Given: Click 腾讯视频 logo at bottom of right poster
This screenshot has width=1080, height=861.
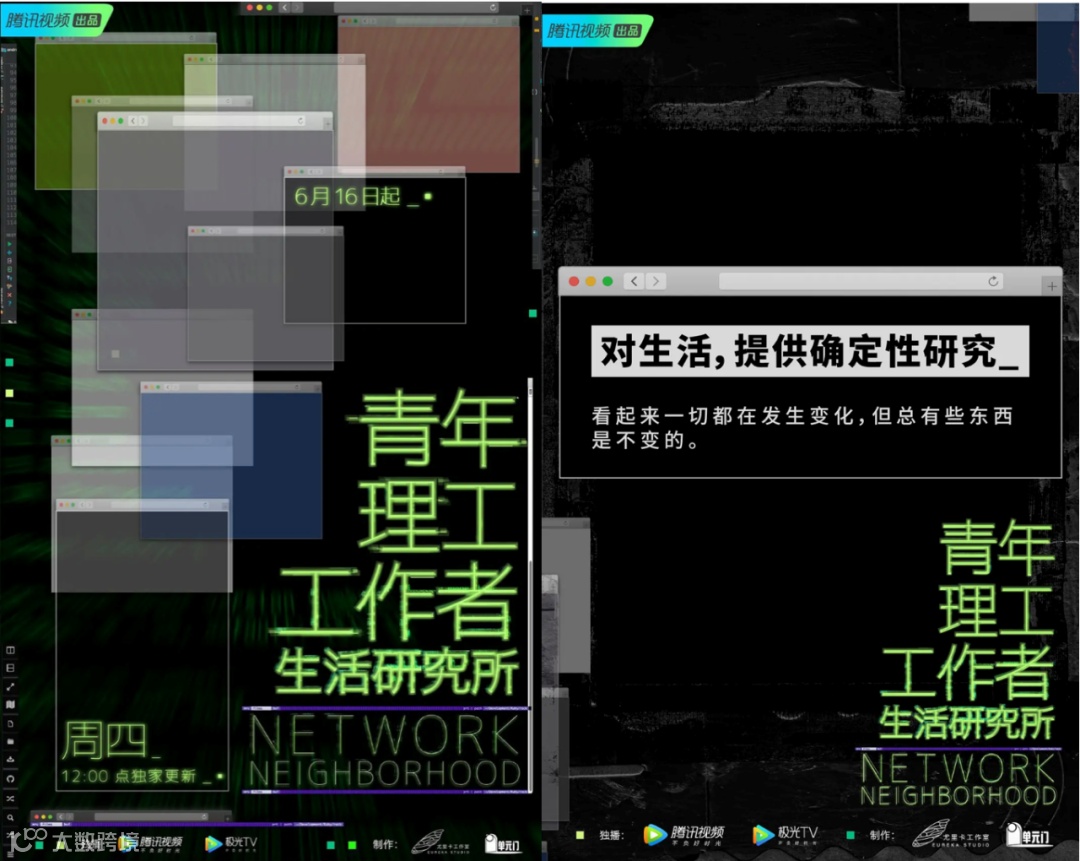Looking at the screenshot, I should [x=684, y=835].
